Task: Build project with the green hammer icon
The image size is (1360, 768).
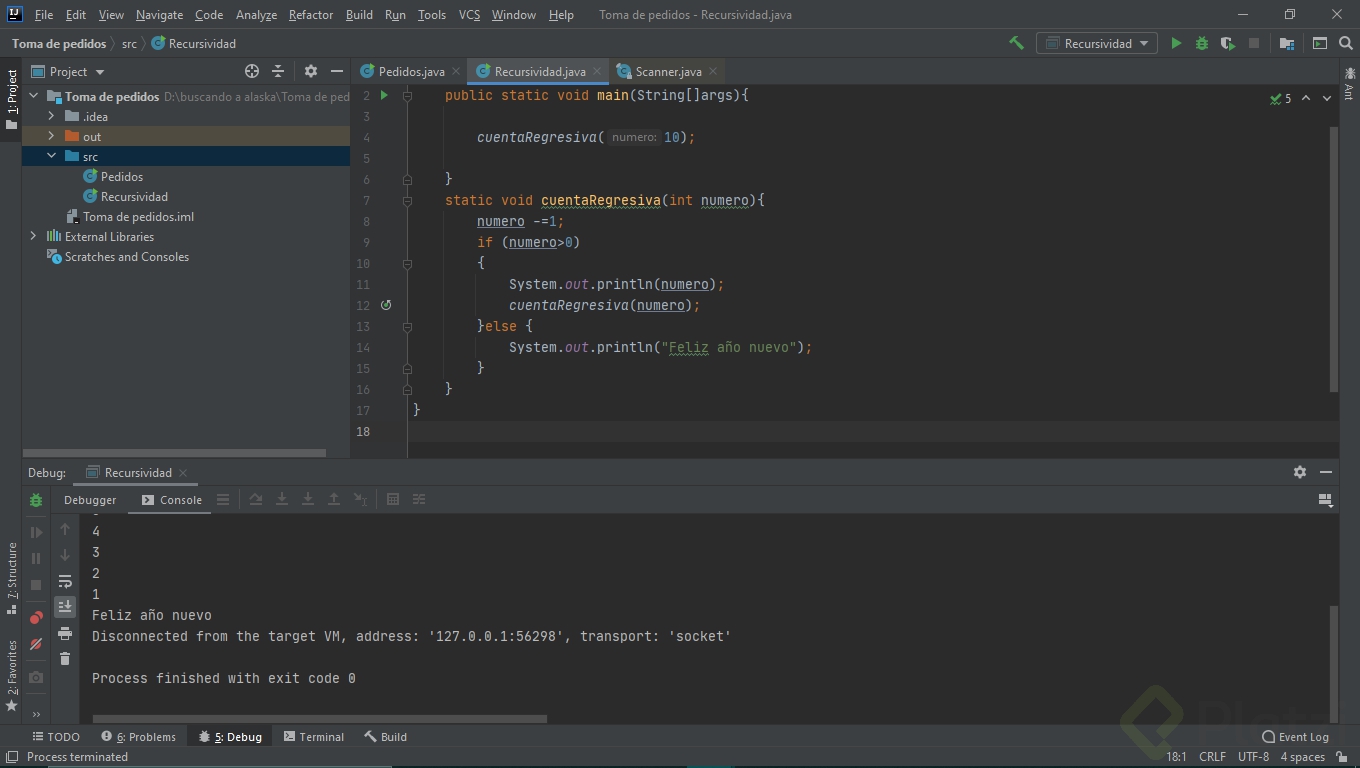Action: 1016,43
